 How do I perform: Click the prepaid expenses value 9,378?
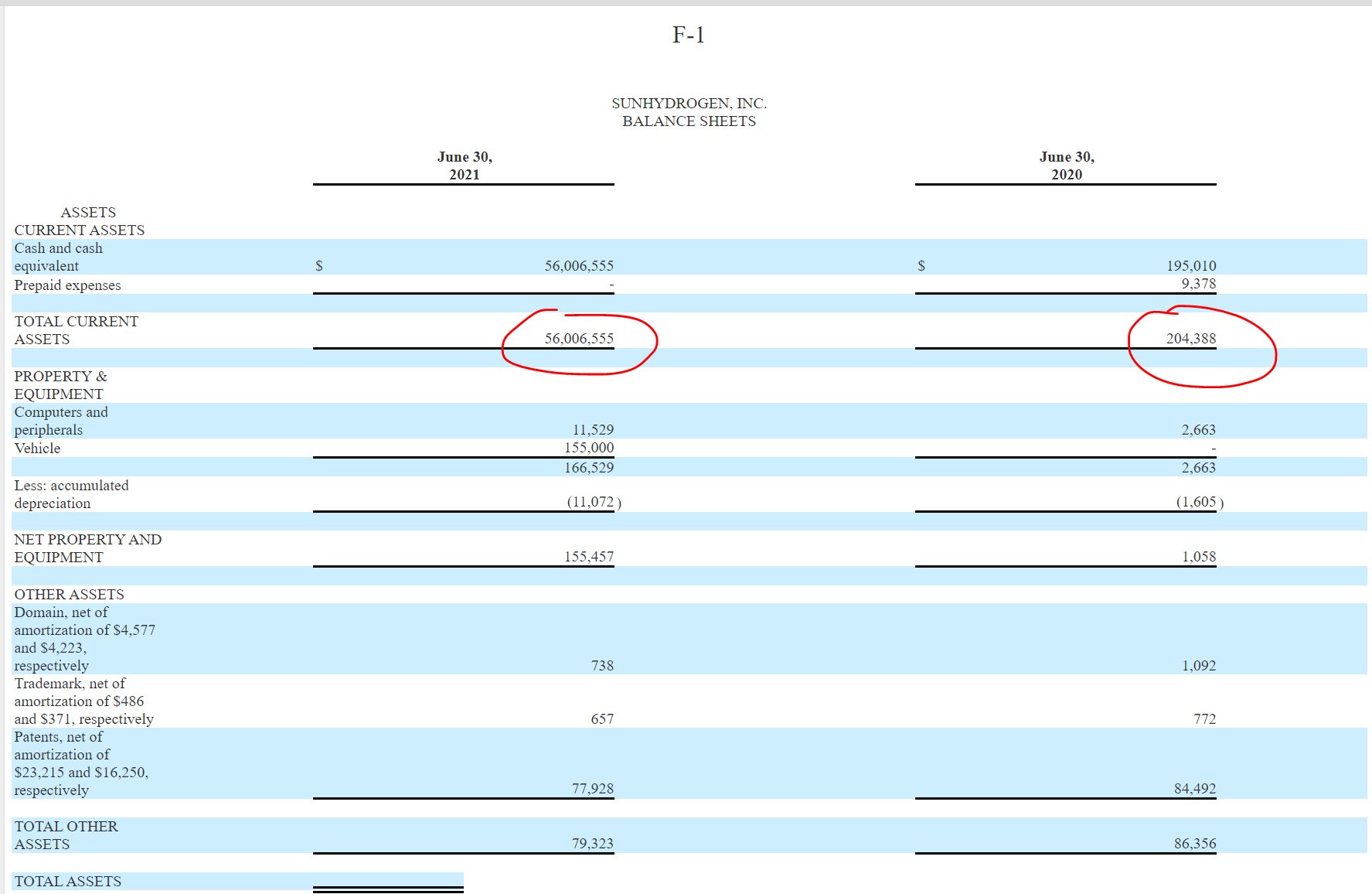(x=1199, y=283)
